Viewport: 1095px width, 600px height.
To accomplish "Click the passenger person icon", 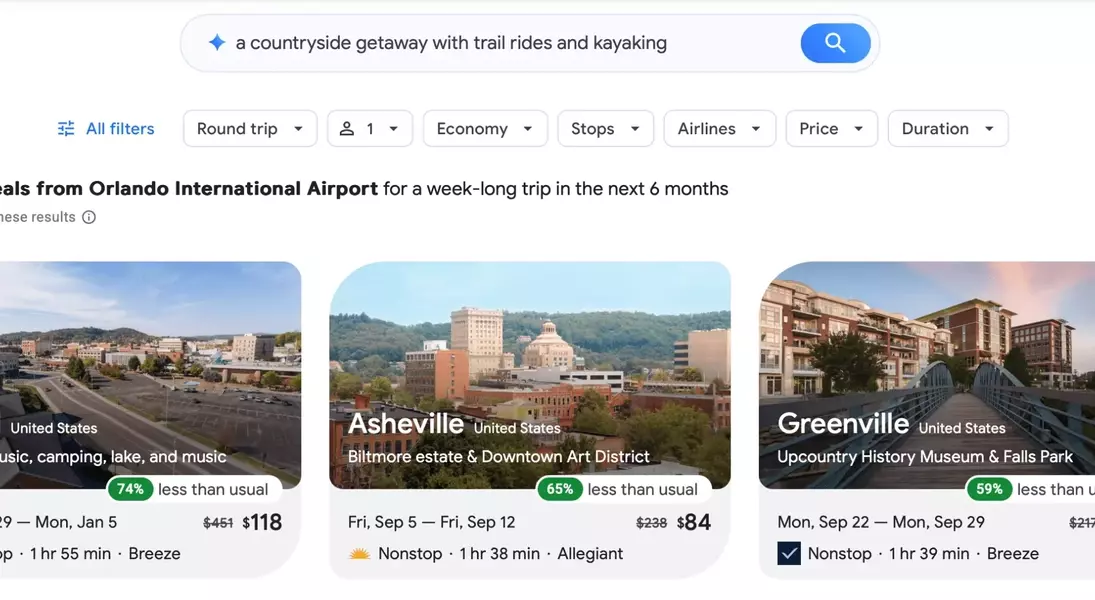I will tap(347, 129).
